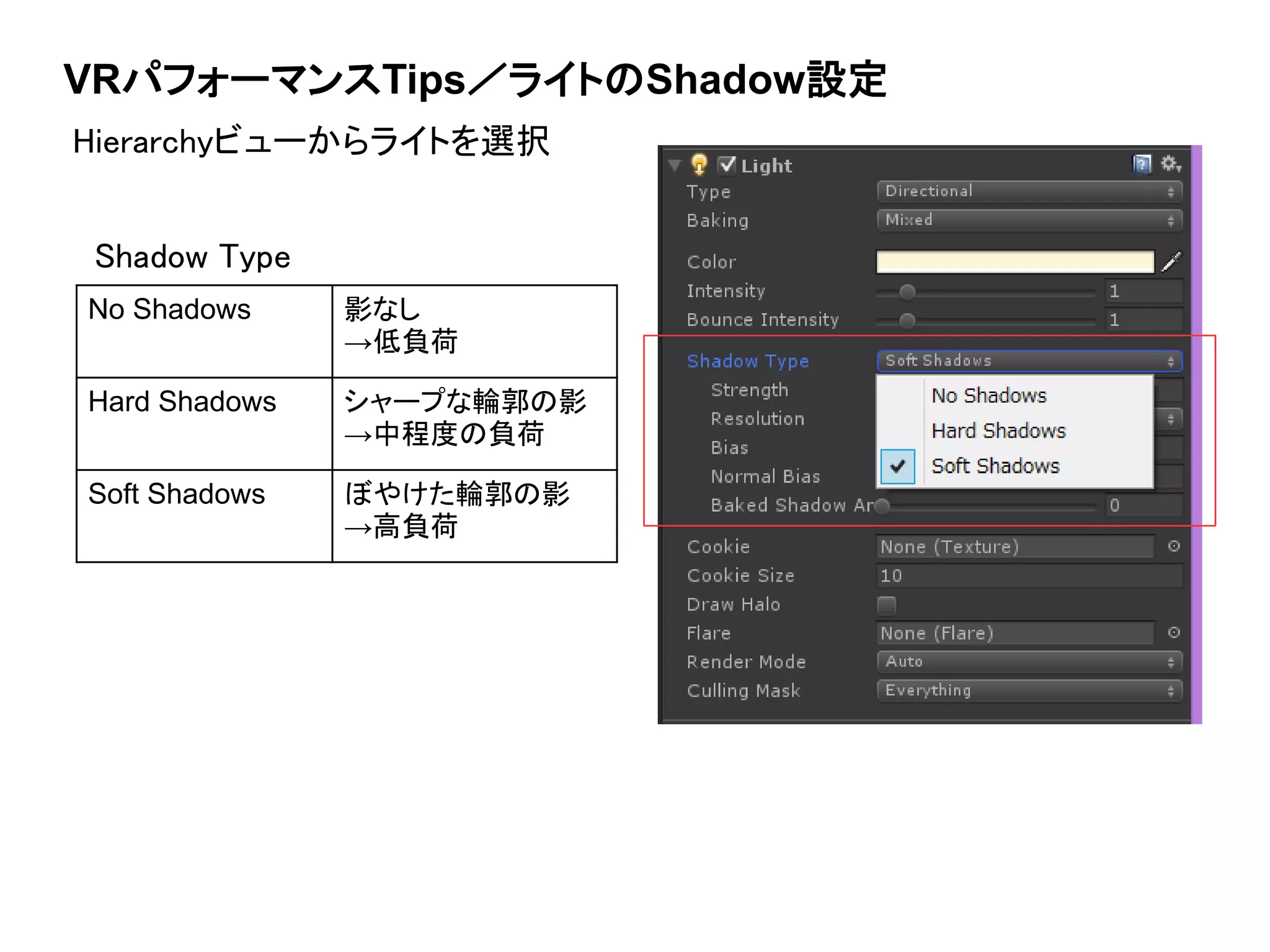
Task: Click the Culling Mask property label
Action: (x=744, y=691)
